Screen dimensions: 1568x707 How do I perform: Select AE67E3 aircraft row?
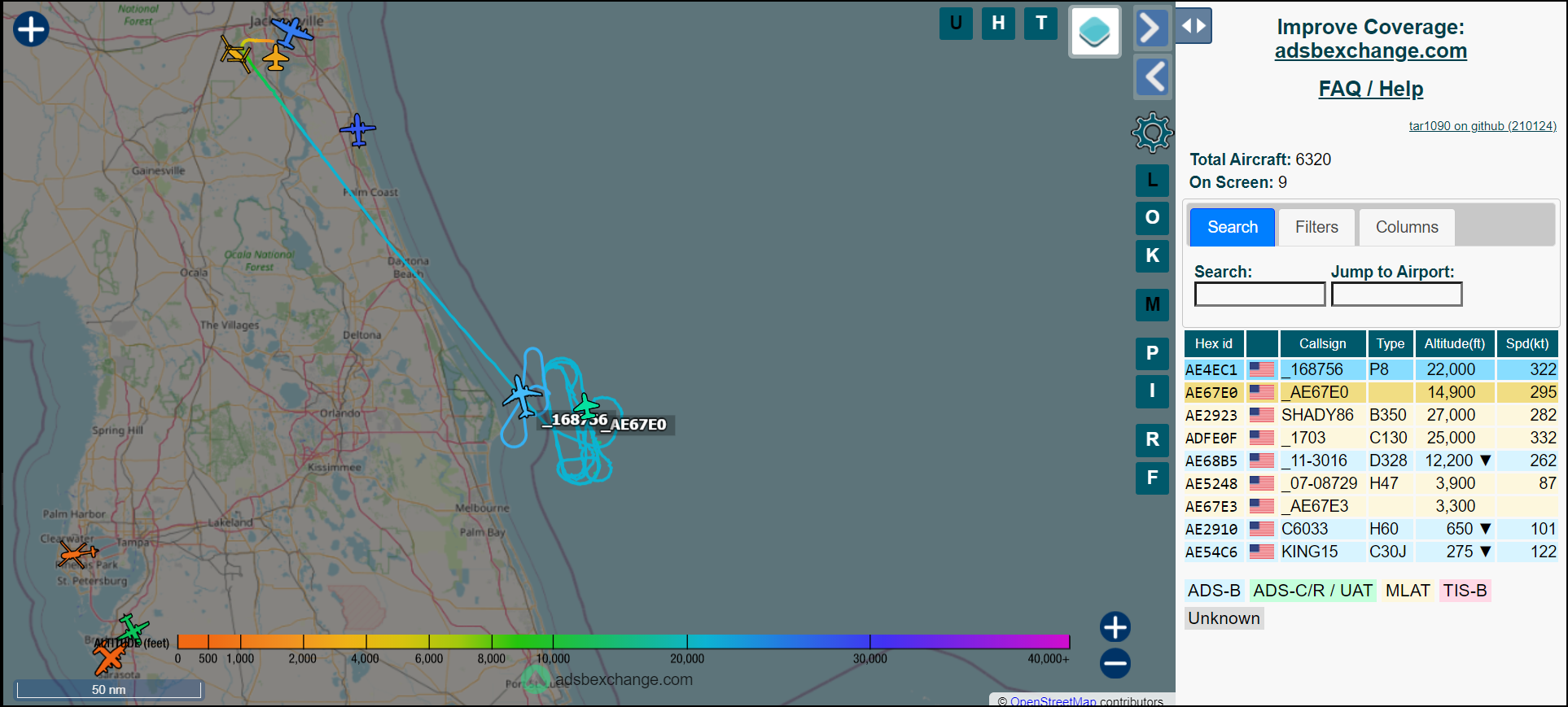point(1371,506)
